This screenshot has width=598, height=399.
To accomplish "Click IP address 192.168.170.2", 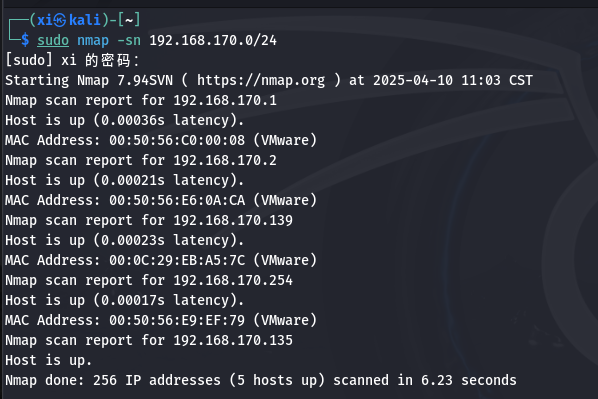I will click(225, 160).
